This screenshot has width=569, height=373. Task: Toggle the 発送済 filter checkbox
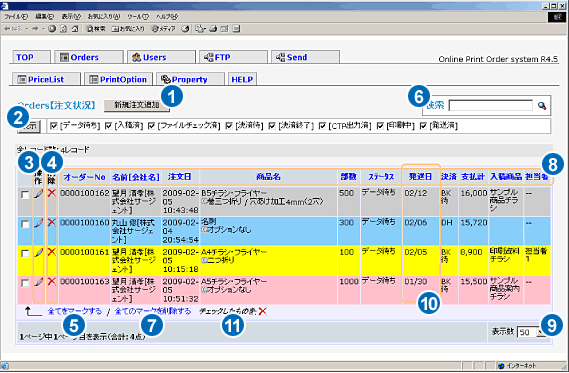[423, 126]
